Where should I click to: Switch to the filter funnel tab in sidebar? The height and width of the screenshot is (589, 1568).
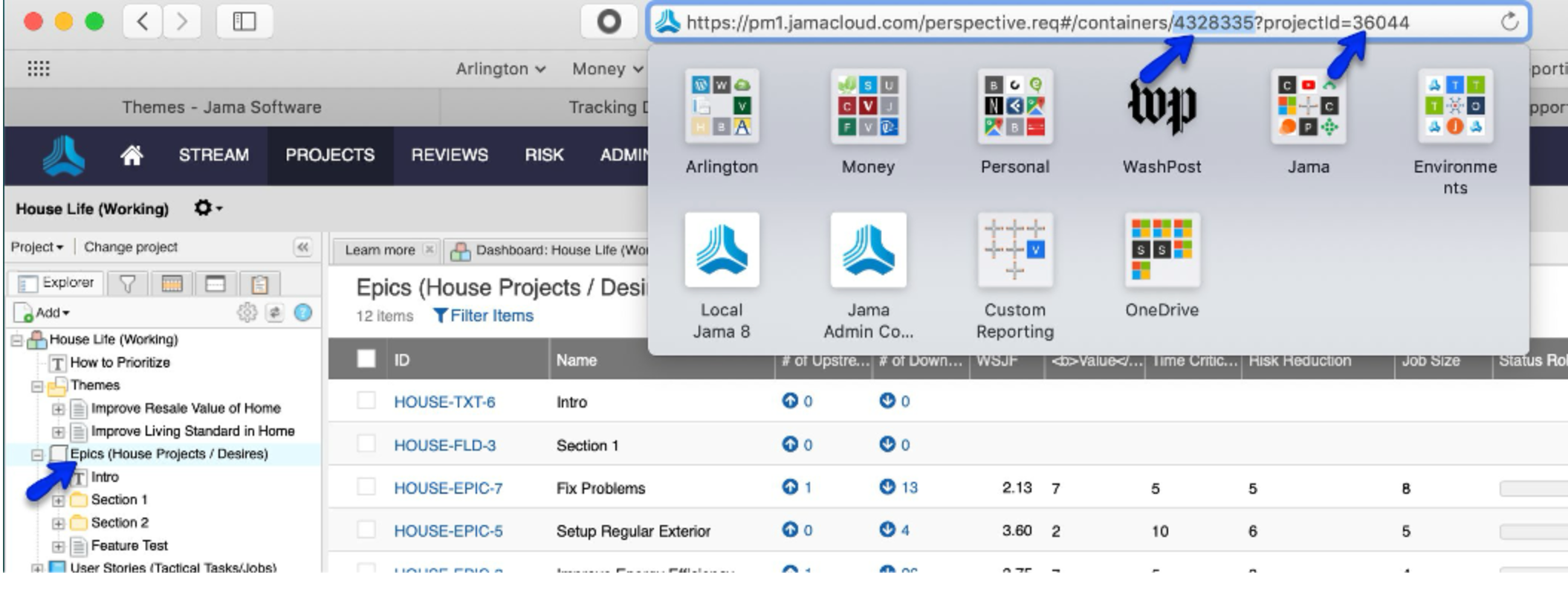pos(128,283)
